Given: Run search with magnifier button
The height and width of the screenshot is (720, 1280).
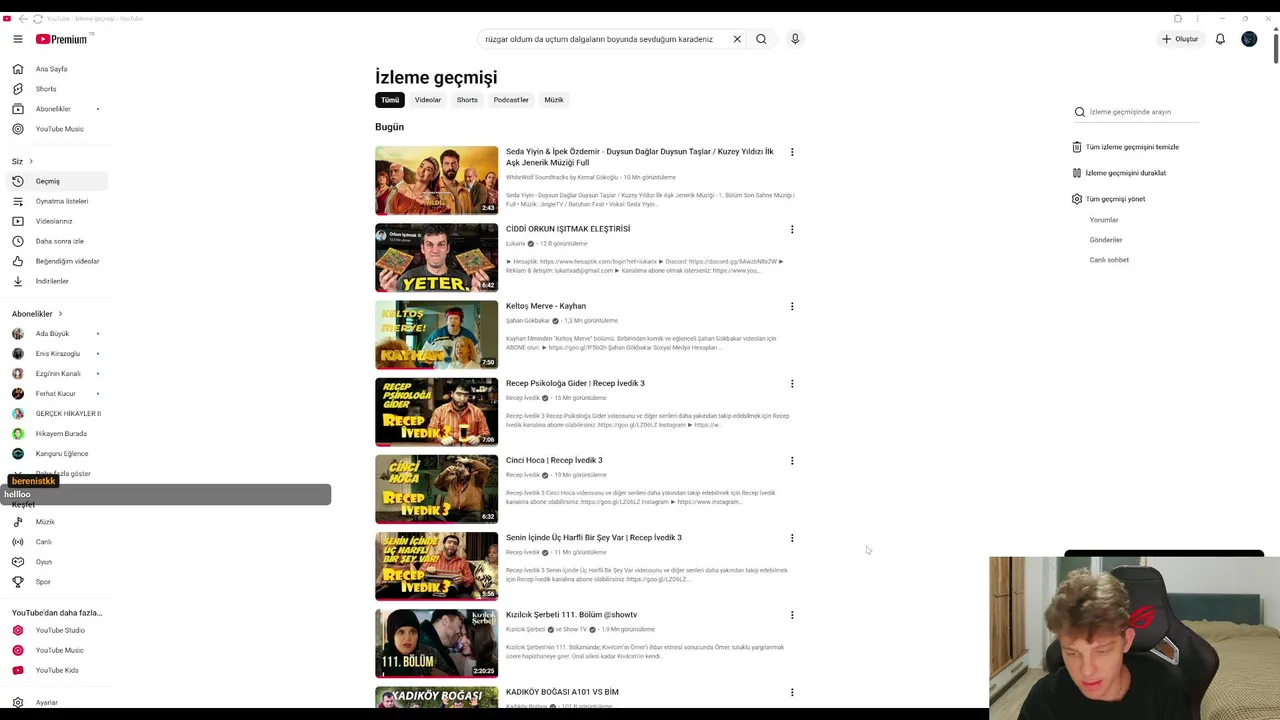Looking at the screenshot, I should [761, 39].
